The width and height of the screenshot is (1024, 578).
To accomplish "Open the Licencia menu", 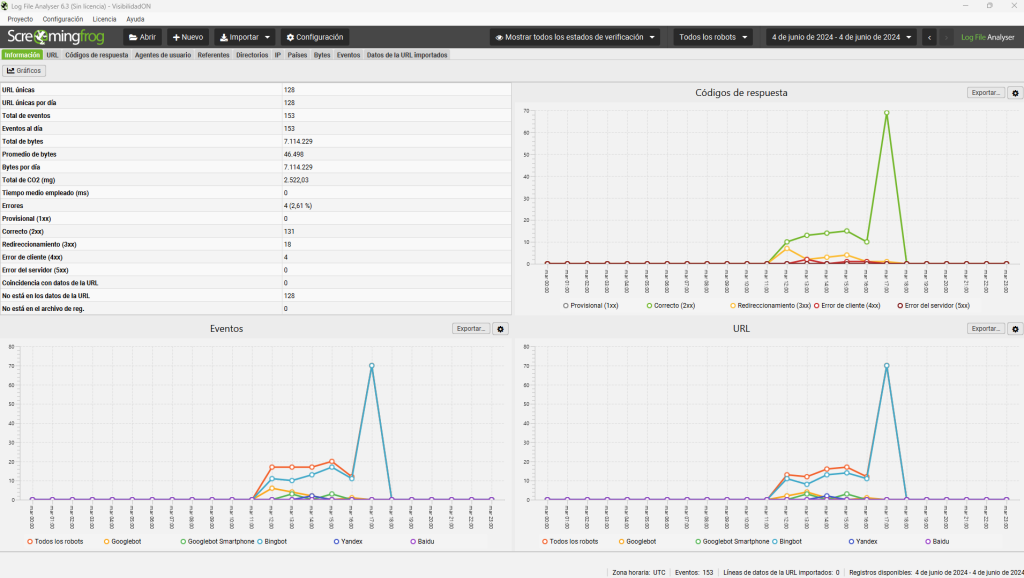I will click(104, 19).
